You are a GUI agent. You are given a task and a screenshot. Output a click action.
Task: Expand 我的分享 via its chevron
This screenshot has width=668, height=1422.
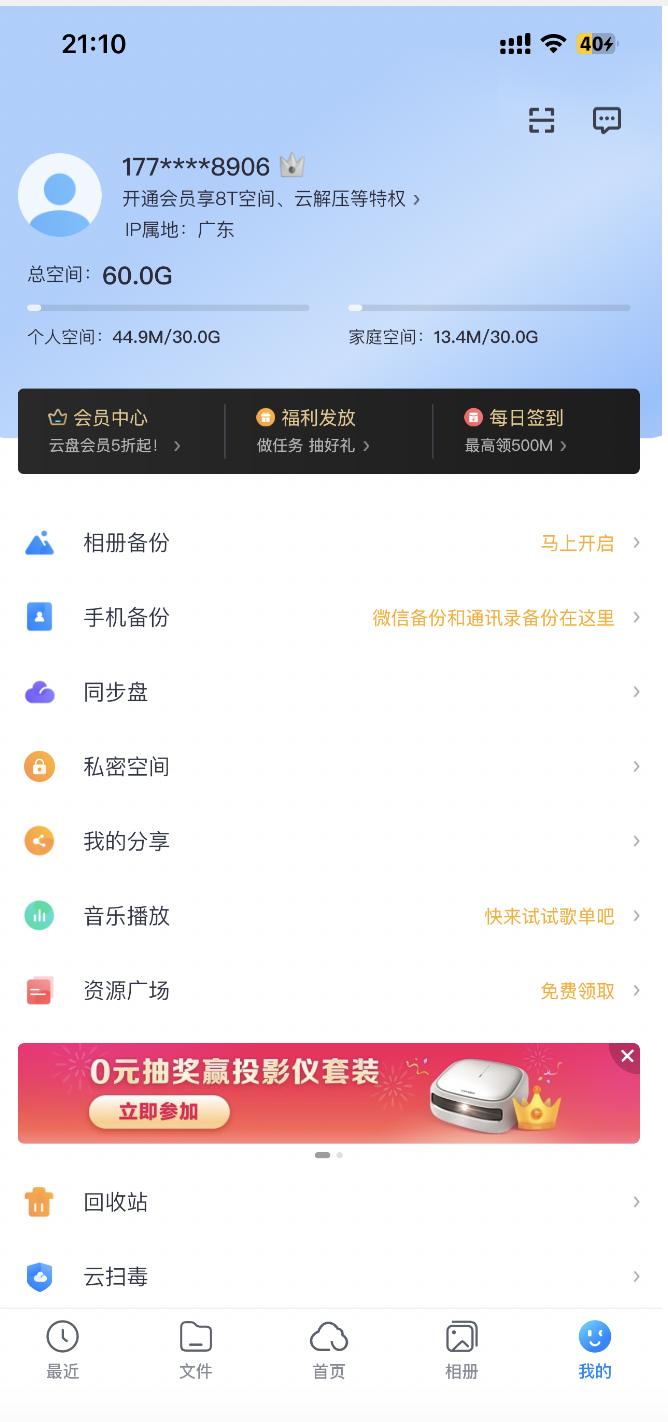(637, 841)
